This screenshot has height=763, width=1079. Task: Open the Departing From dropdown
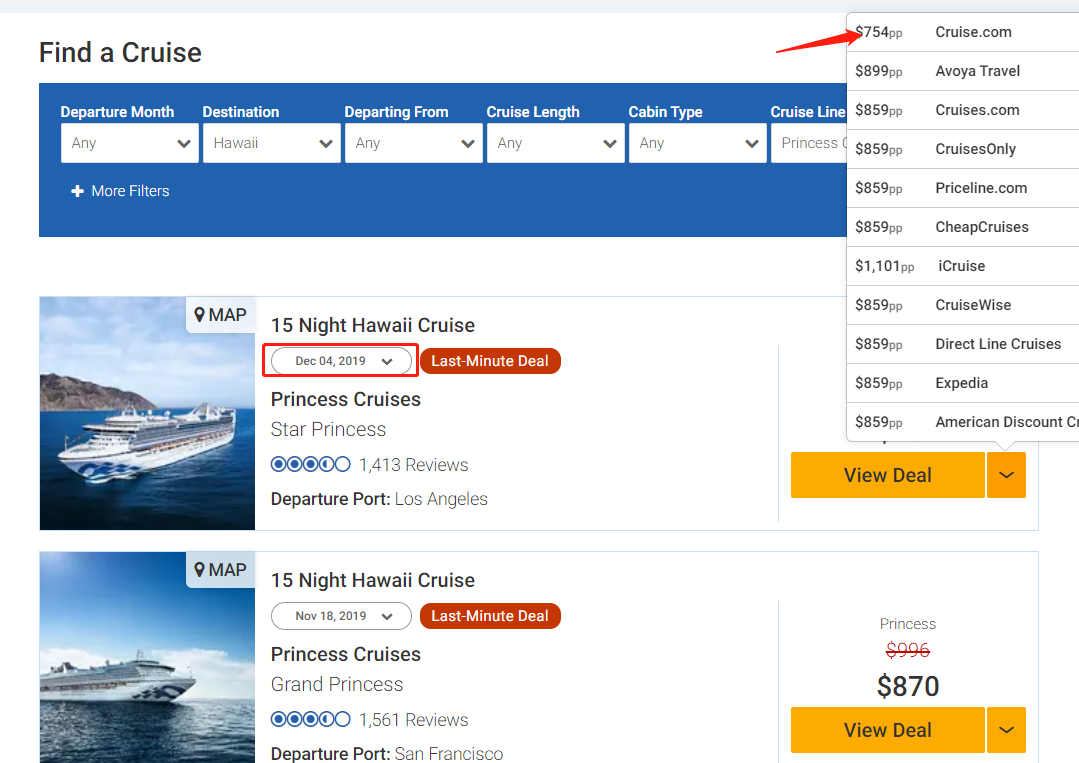point(414,143)
